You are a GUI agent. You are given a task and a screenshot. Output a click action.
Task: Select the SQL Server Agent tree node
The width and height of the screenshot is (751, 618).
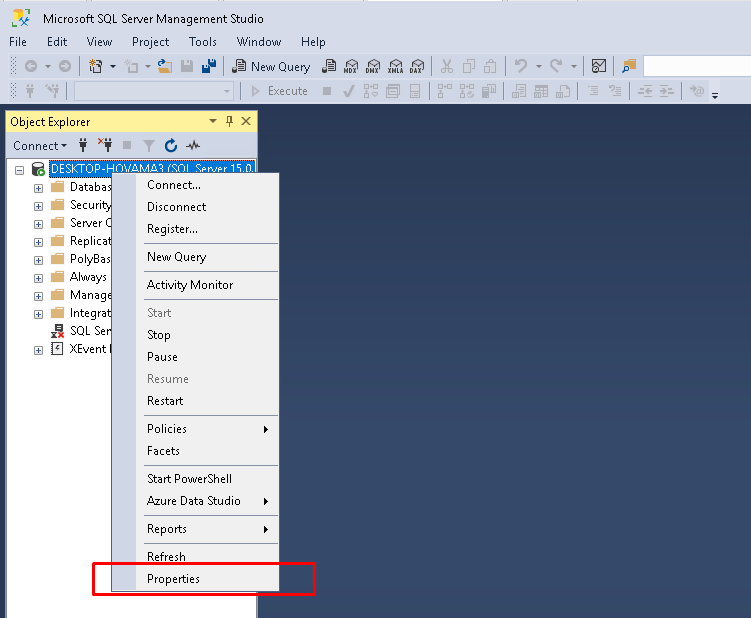tap(80, 331)
